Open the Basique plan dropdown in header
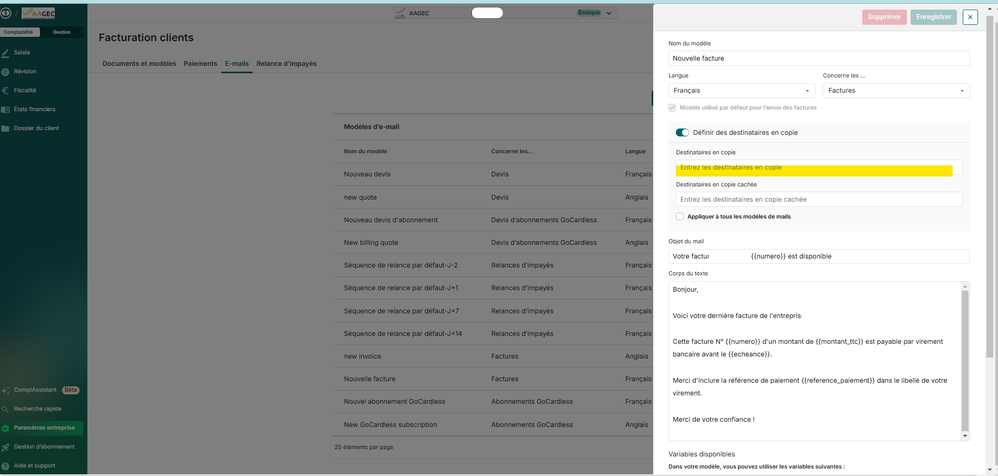Viewport: 998px width, 476px height. pos(596,13)
